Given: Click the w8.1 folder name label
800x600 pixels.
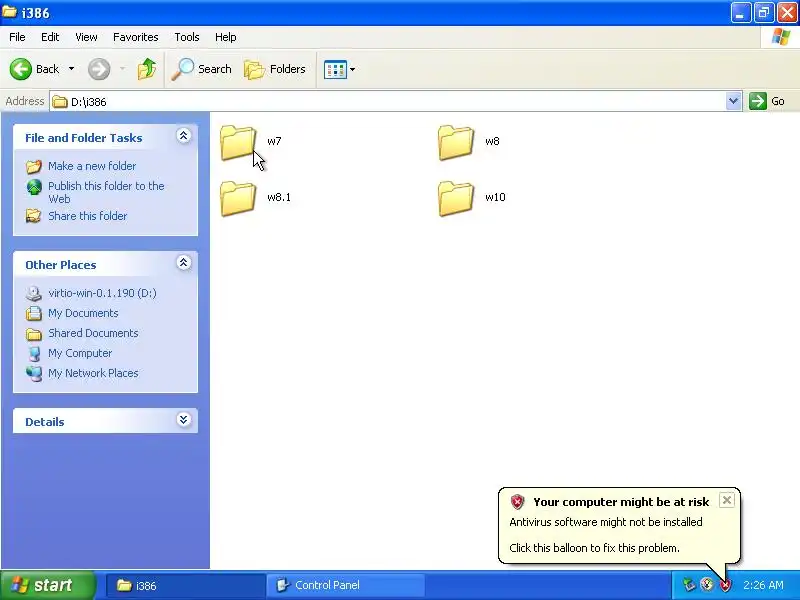Looking at the screenshot, I should 279,197.
